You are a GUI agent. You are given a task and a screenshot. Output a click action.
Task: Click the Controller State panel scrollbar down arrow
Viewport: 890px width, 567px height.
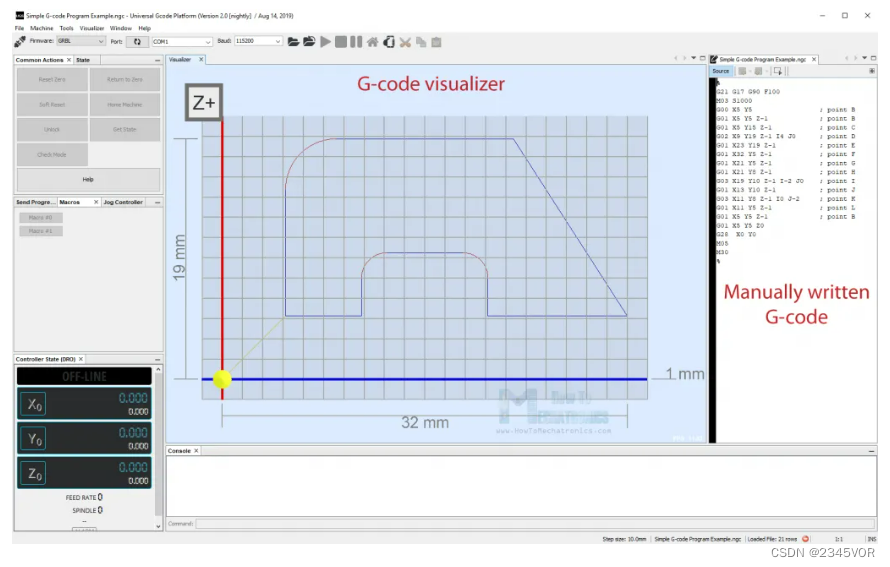tap(158, 526)
